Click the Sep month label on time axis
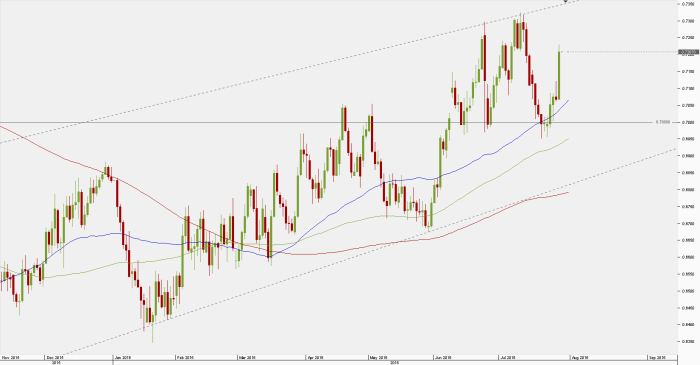The width and height of the screenshot is (700, 365). [x=657, y=357]
